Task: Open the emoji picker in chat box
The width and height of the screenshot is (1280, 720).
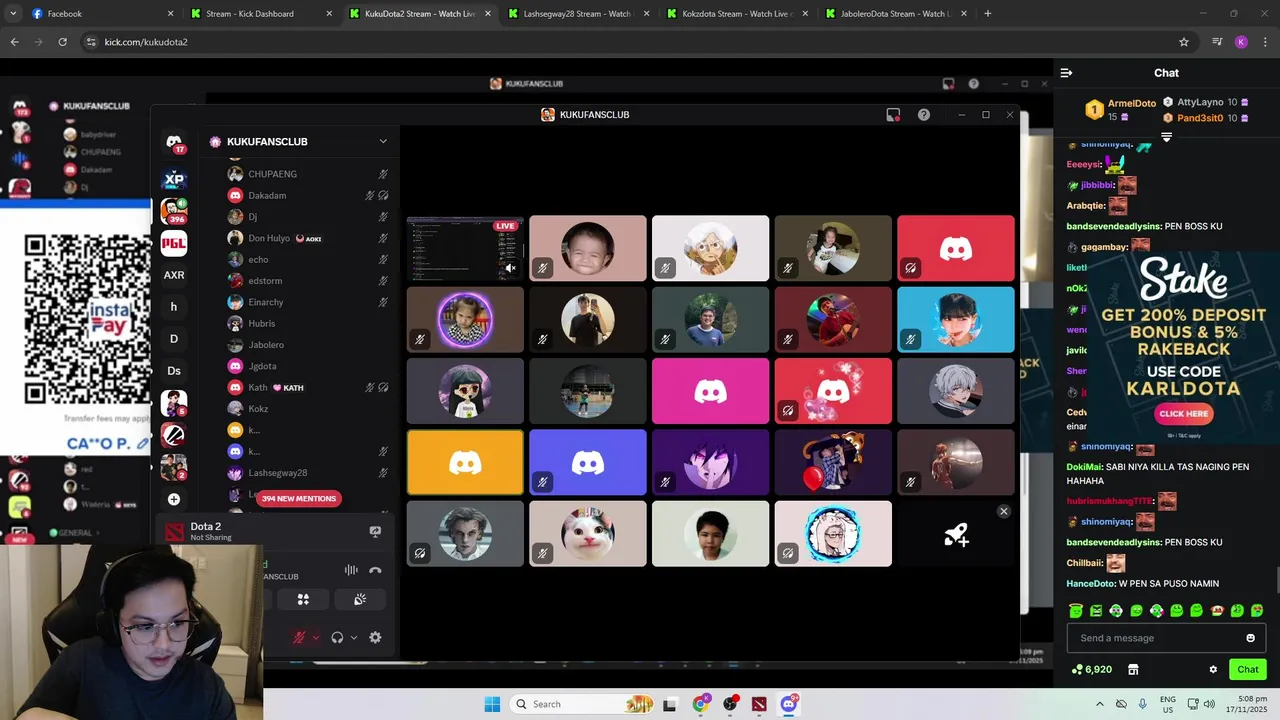Action: point(1250,638)
